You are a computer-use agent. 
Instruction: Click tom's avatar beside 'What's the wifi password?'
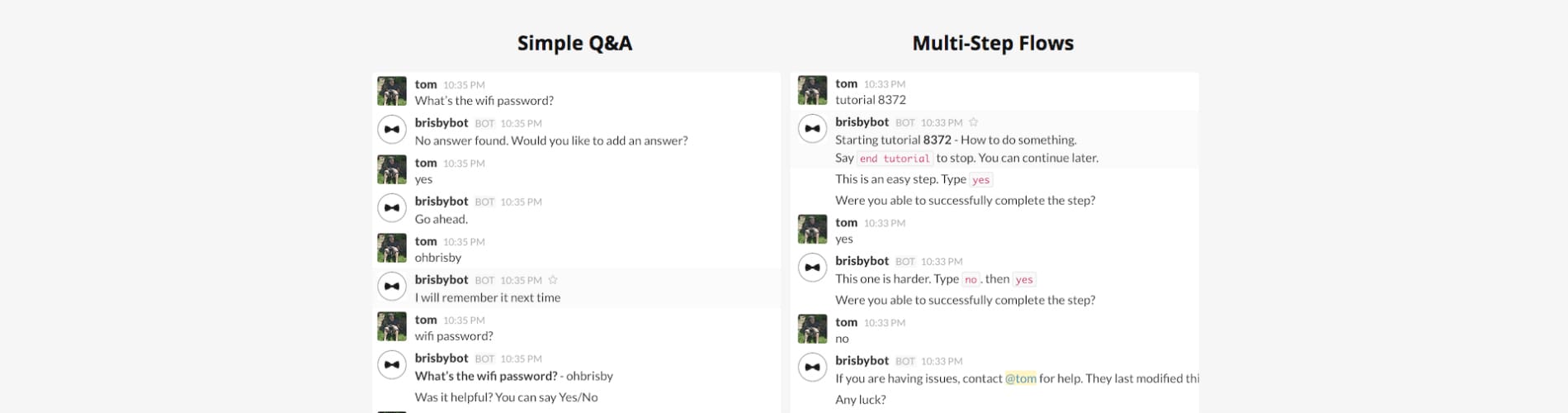[x=392, y=91]
